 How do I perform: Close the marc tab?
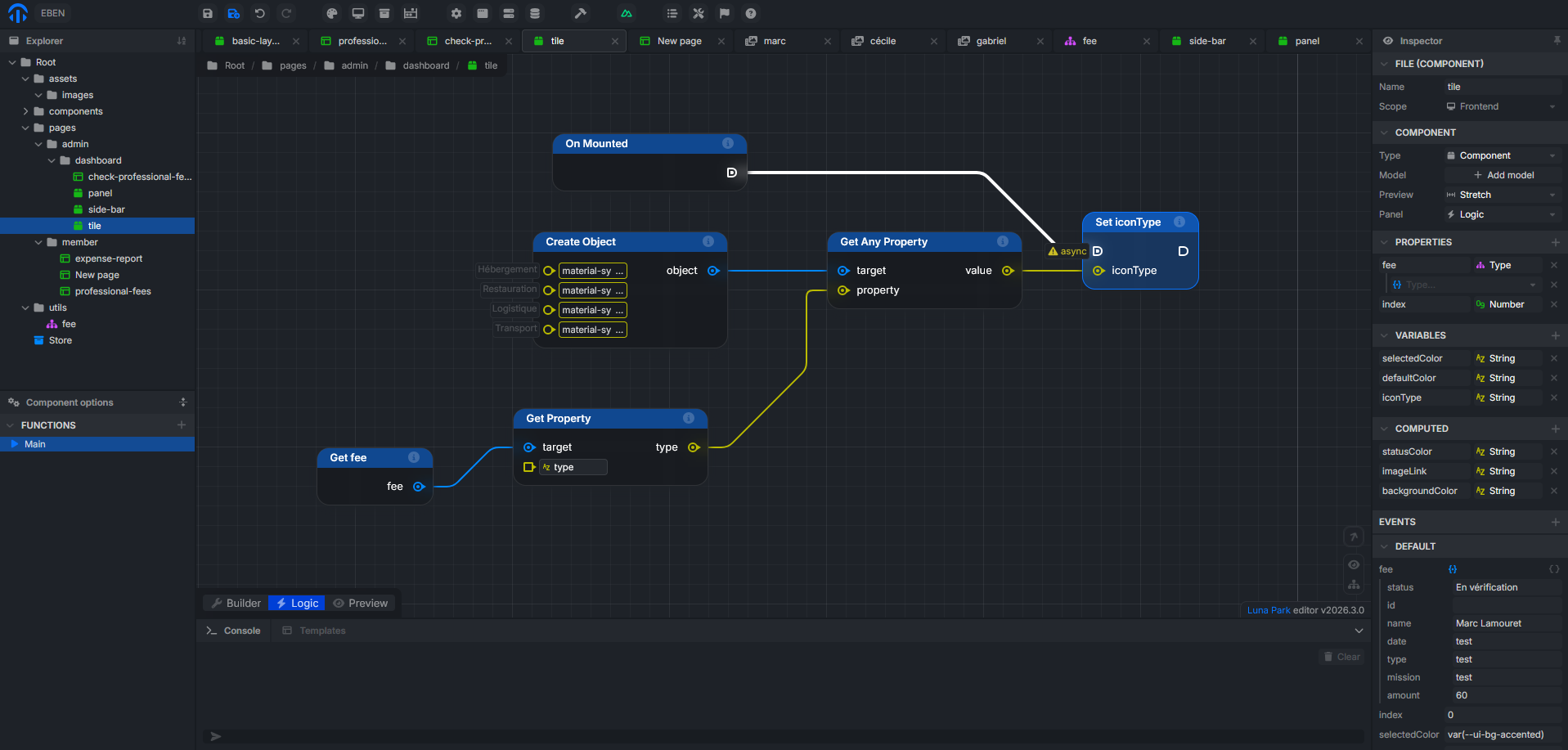coord(828,41)
